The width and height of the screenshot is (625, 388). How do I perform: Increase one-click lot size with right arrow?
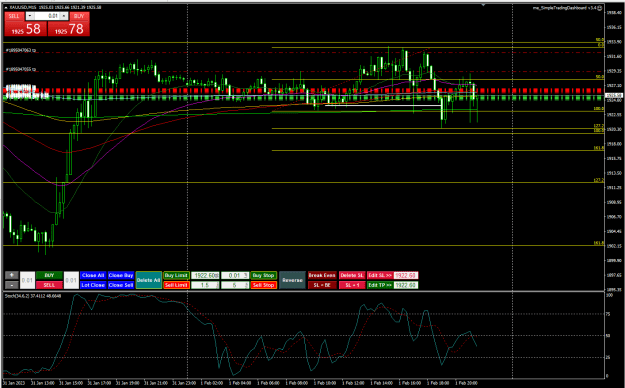click(64, 16)
